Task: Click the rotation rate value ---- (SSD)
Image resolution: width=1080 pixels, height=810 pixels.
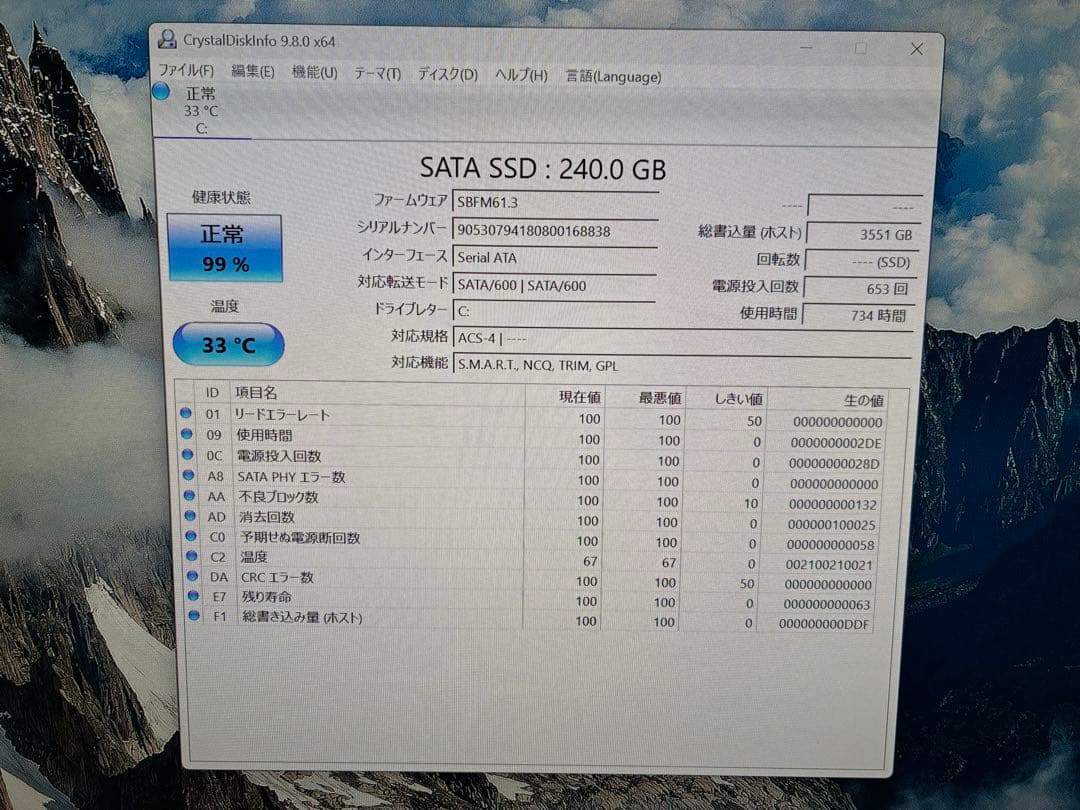Action: (861, 262)
